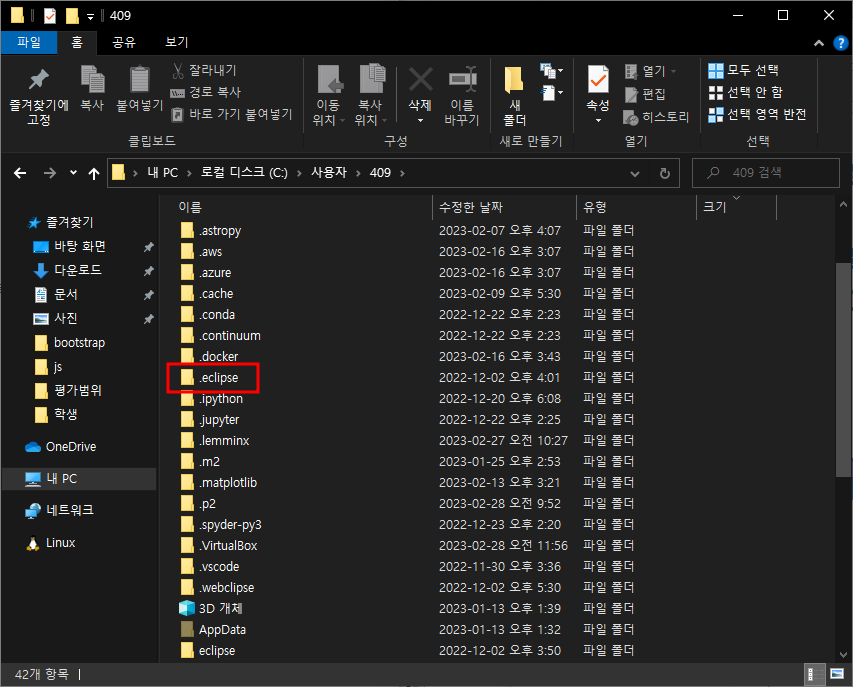Viewport: 853px width, 687px height.
Task: Open the New item dropdown in 새로 만들기
Action: (551, 71)
